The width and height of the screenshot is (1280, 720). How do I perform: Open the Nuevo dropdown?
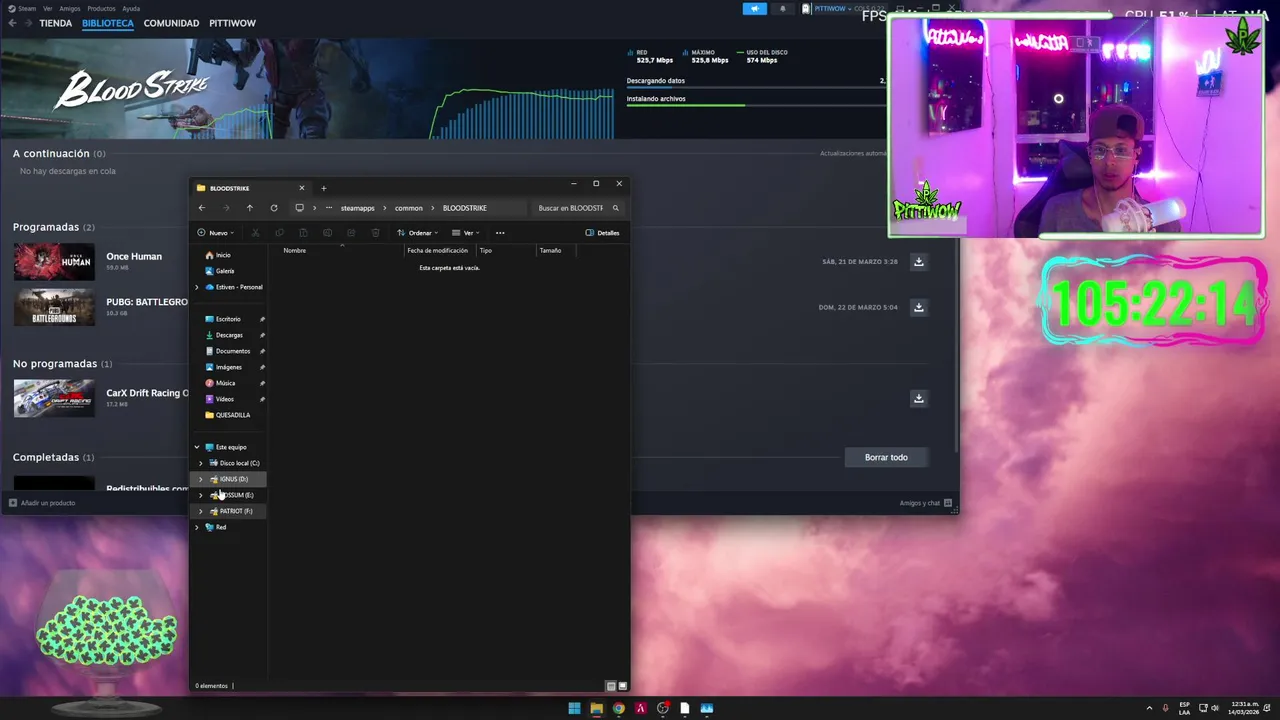coord(215,233)
